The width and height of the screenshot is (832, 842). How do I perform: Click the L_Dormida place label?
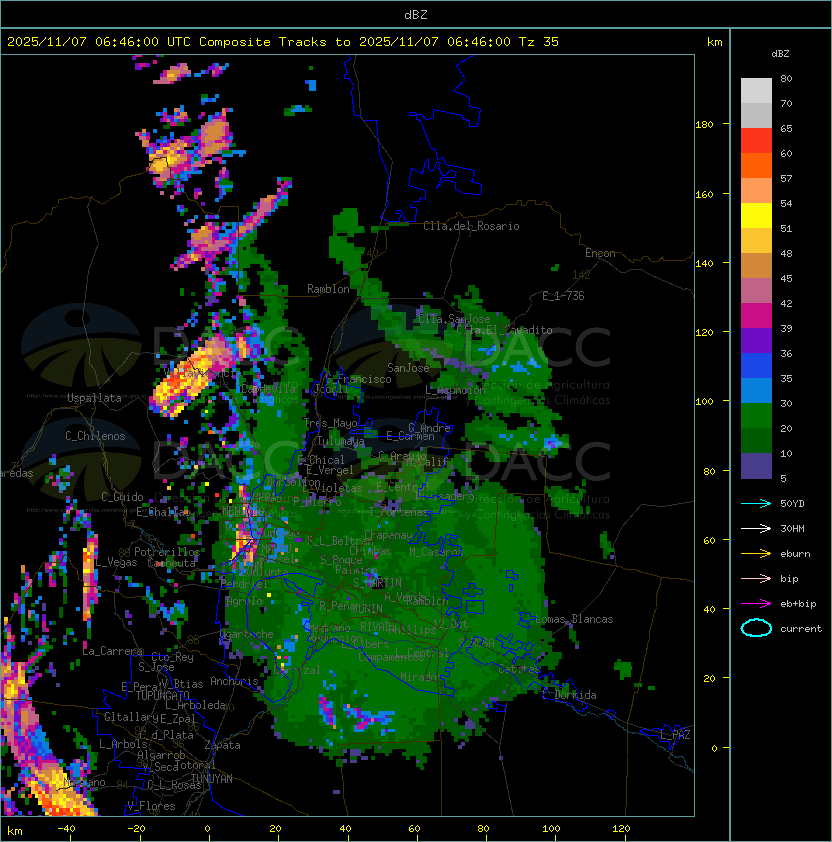pos(570,695)
